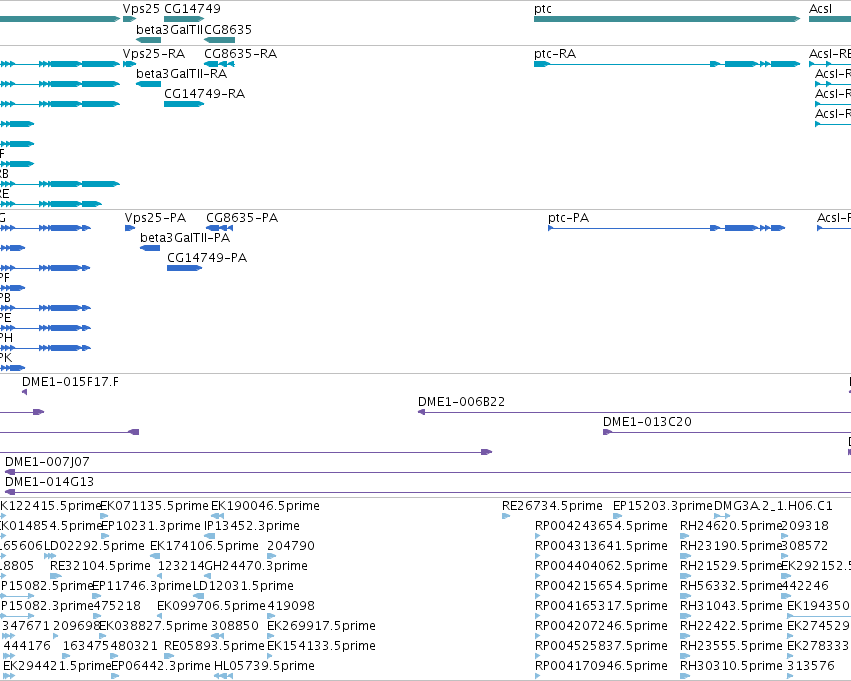
Task: Click the DME1-007J07 clone label
Action: coord(47,462)
